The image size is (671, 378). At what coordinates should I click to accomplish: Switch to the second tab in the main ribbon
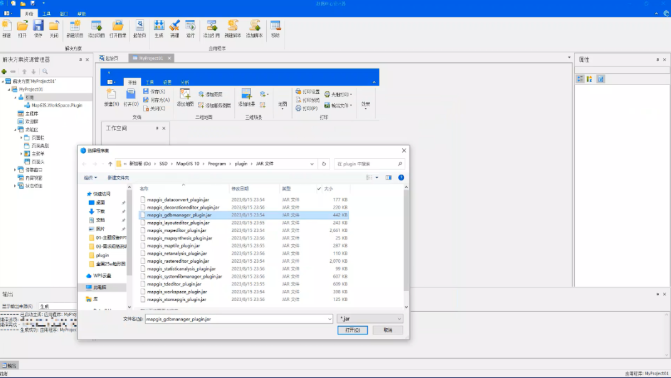coord(47,14)
